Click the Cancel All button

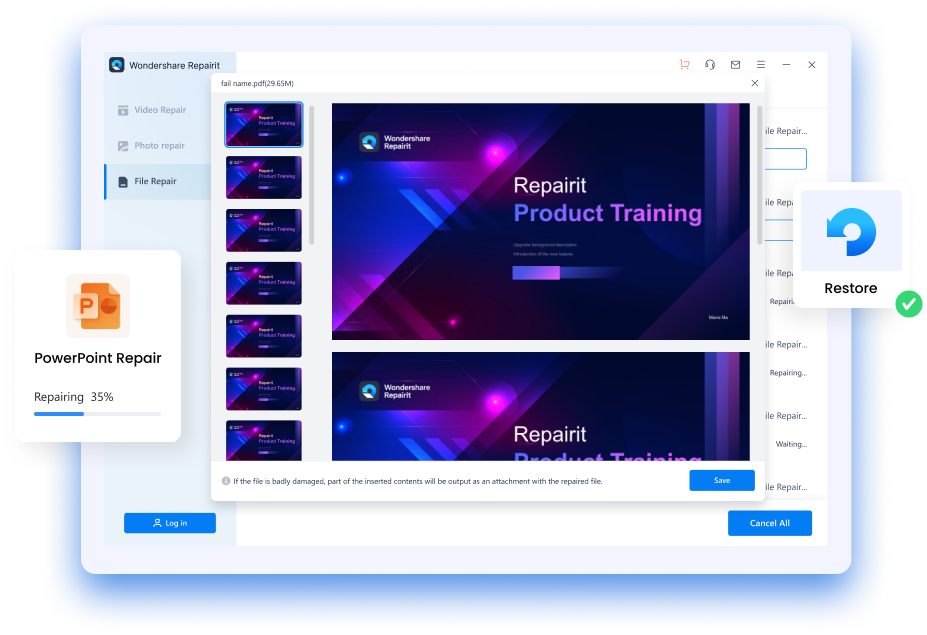point(770,523)
